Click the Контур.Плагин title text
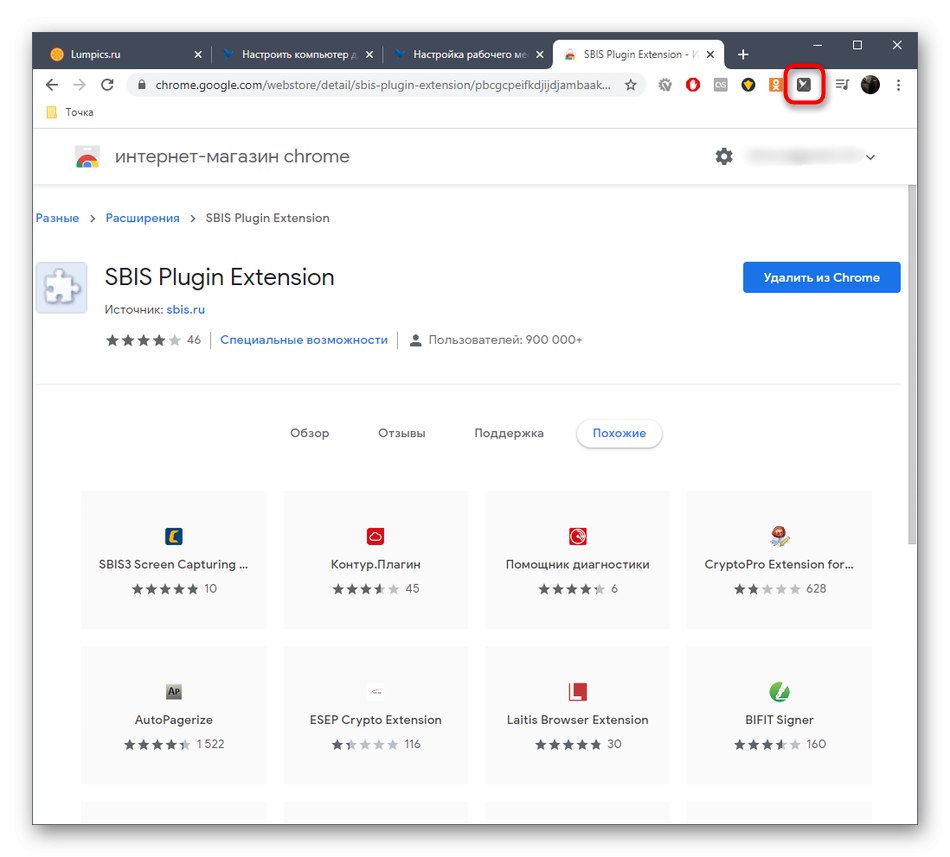This screenshot has height=857, width=950. tap(376, 564)
